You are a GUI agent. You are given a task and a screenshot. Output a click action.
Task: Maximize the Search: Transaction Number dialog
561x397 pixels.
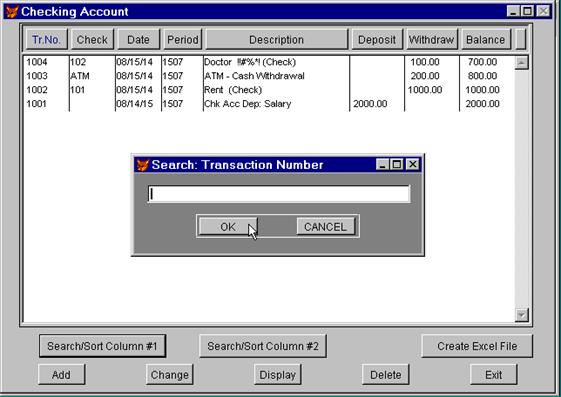click(x=396, y=165)
